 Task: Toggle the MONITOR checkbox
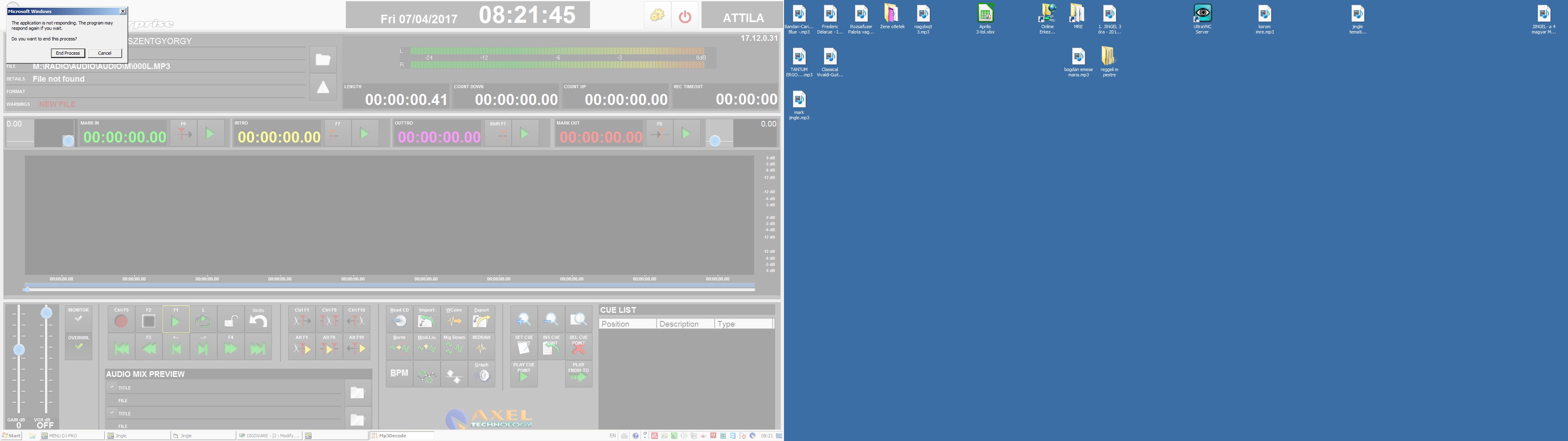[x=78, y=319]
